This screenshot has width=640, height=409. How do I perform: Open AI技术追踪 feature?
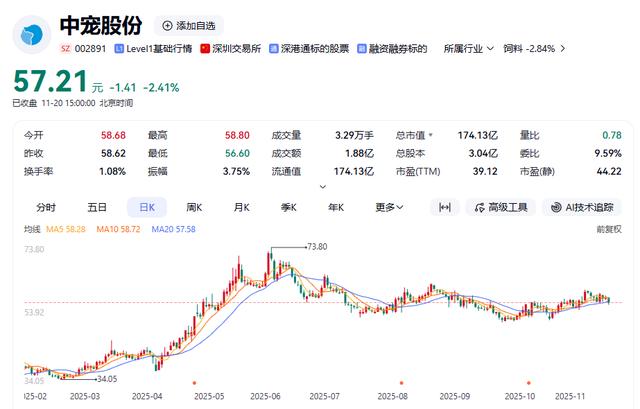pos(582,207)
